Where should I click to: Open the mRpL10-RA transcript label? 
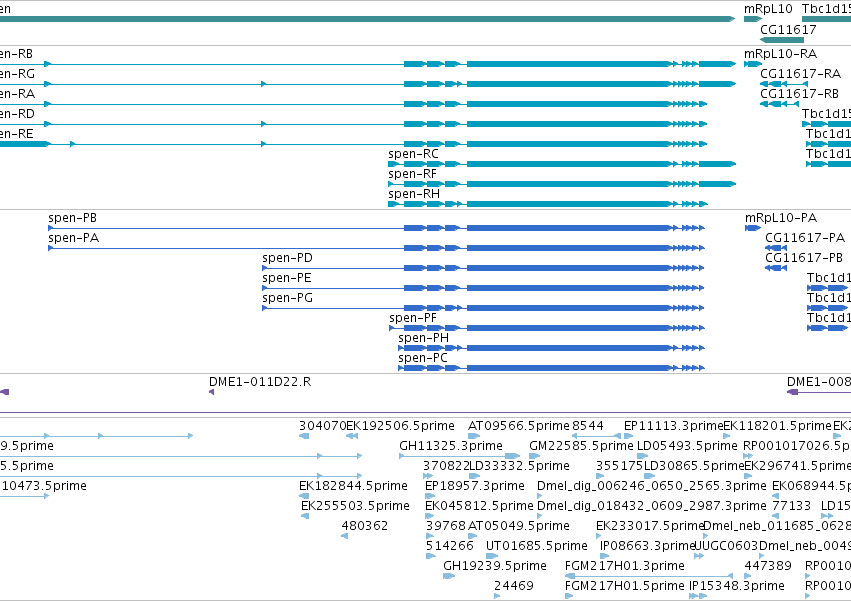[x=780, y=54]
